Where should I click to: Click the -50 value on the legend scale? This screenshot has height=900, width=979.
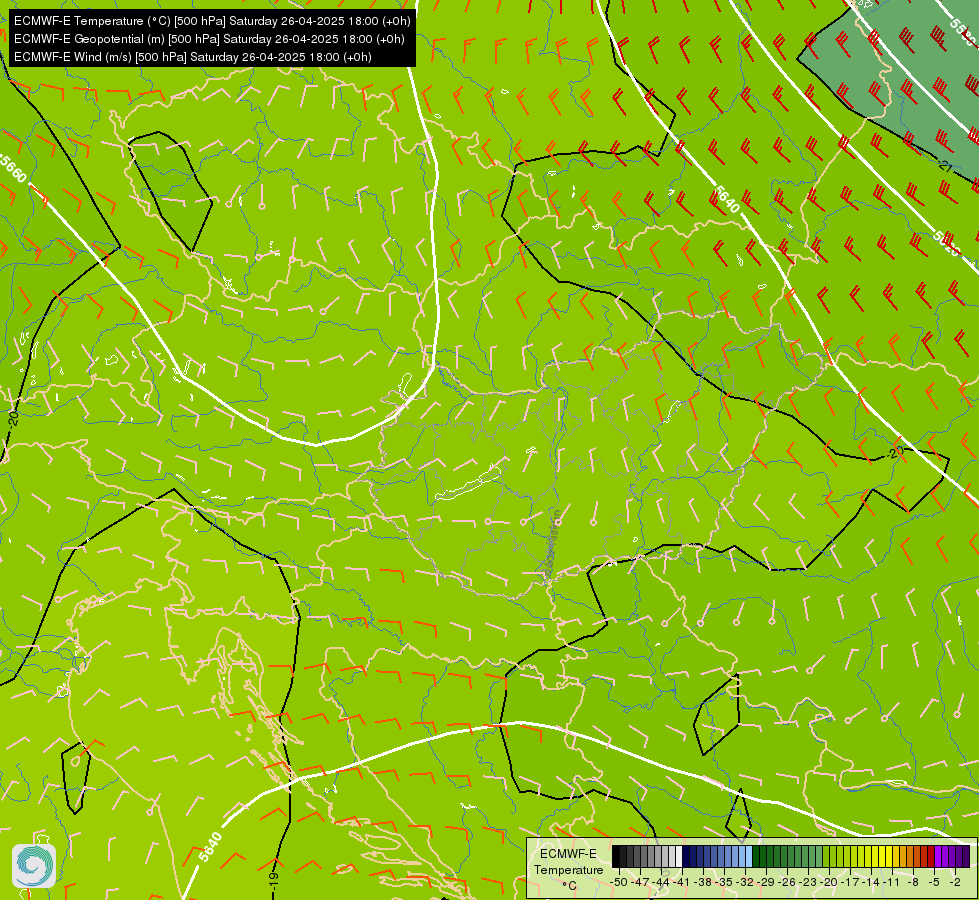click(x=619, y=882)
